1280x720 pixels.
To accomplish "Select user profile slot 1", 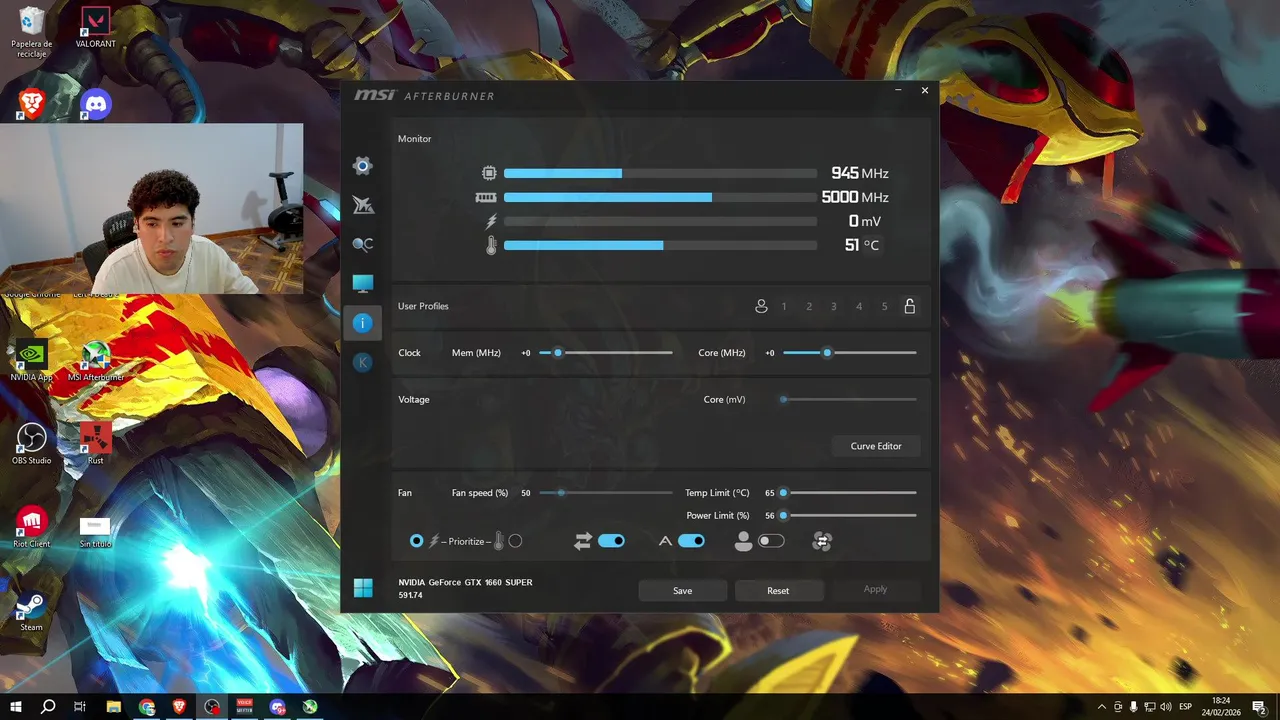I will pos(784,307).
